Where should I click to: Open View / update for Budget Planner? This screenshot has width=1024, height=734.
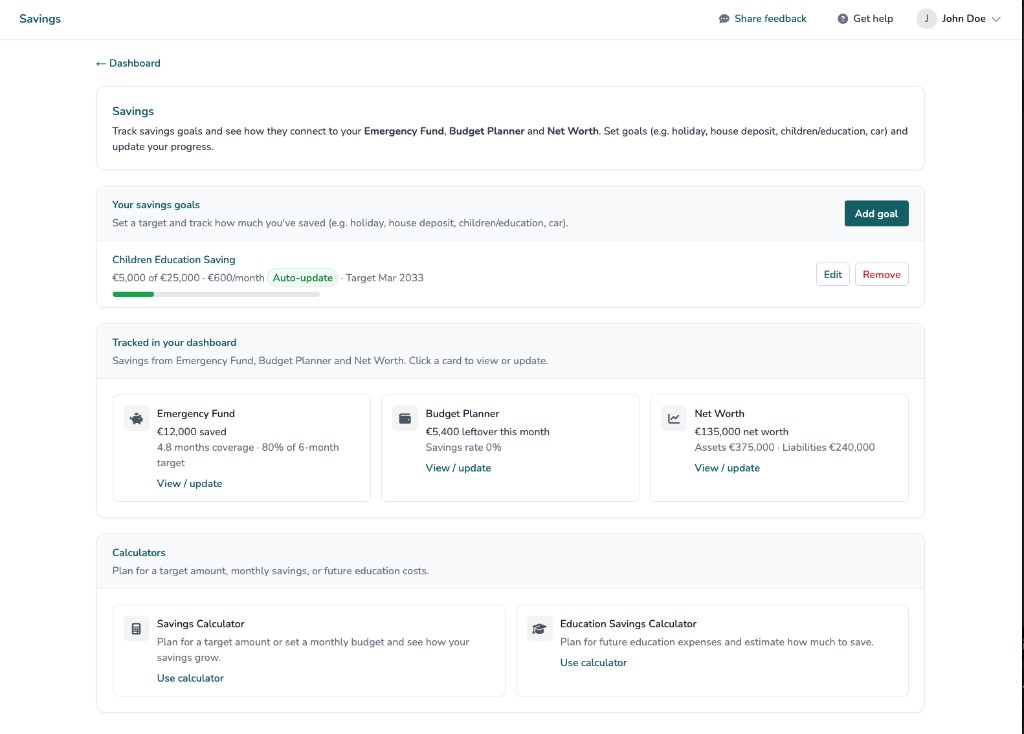click(458, 467)
